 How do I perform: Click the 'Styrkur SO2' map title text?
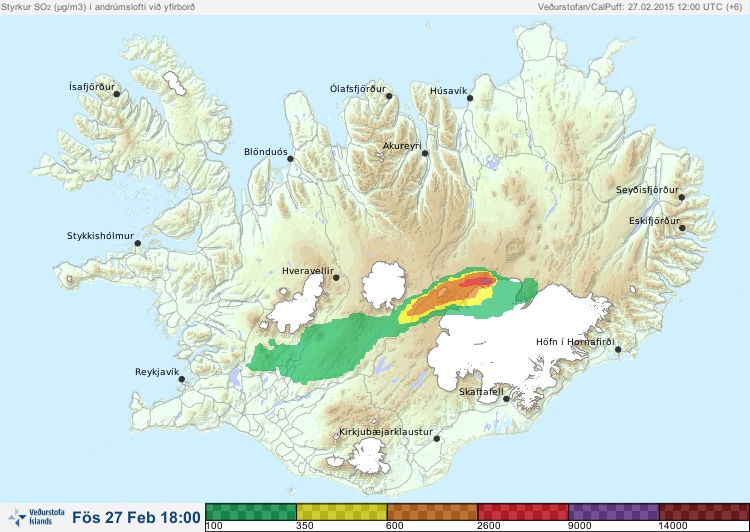[x=98, y=7]
